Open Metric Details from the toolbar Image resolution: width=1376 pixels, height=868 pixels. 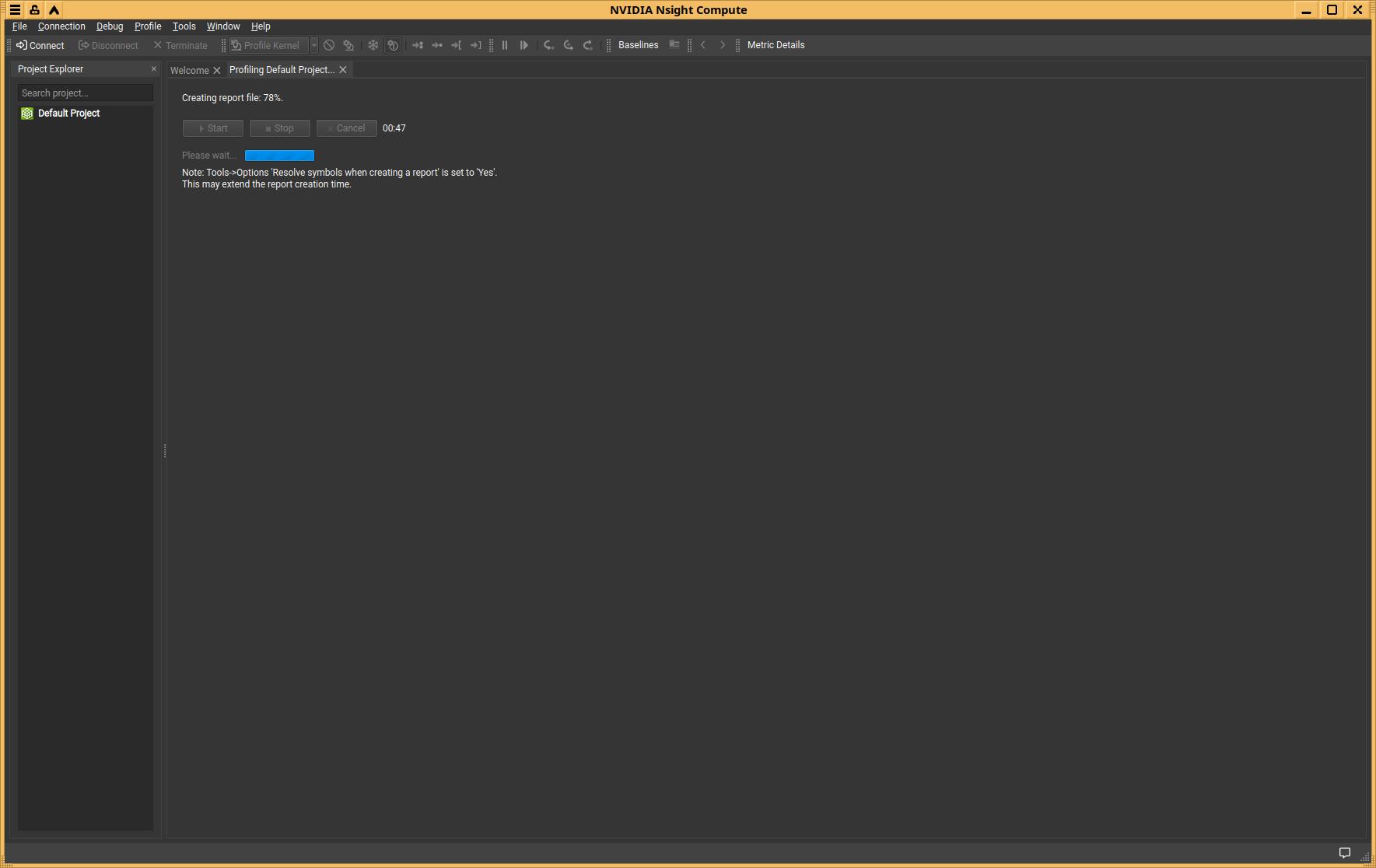776,45
